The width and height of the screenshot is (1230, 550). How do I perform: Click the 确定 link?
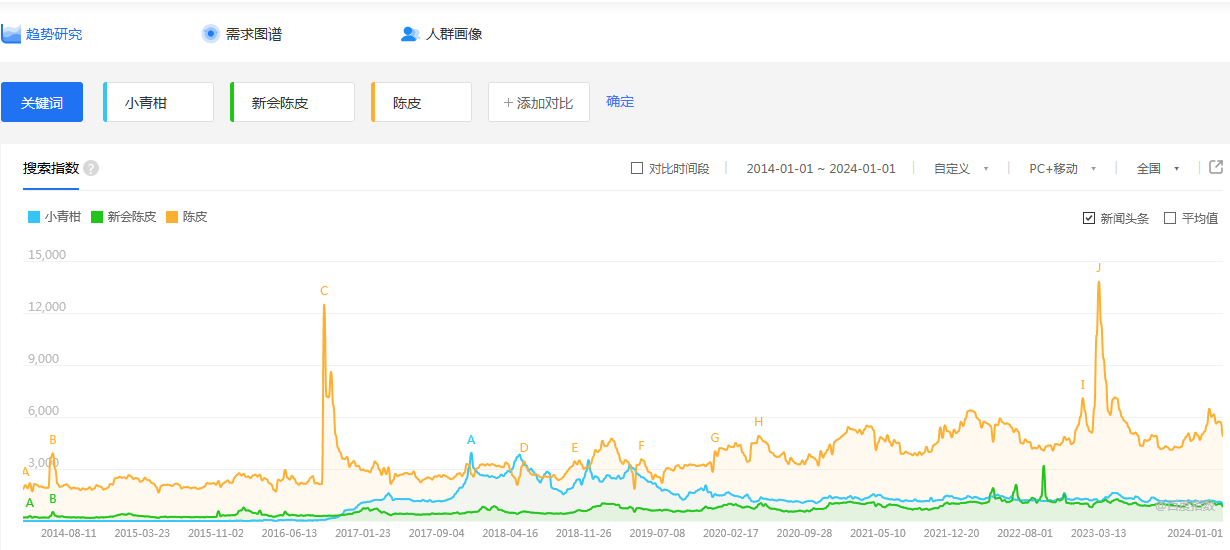(x=620, y=101)
